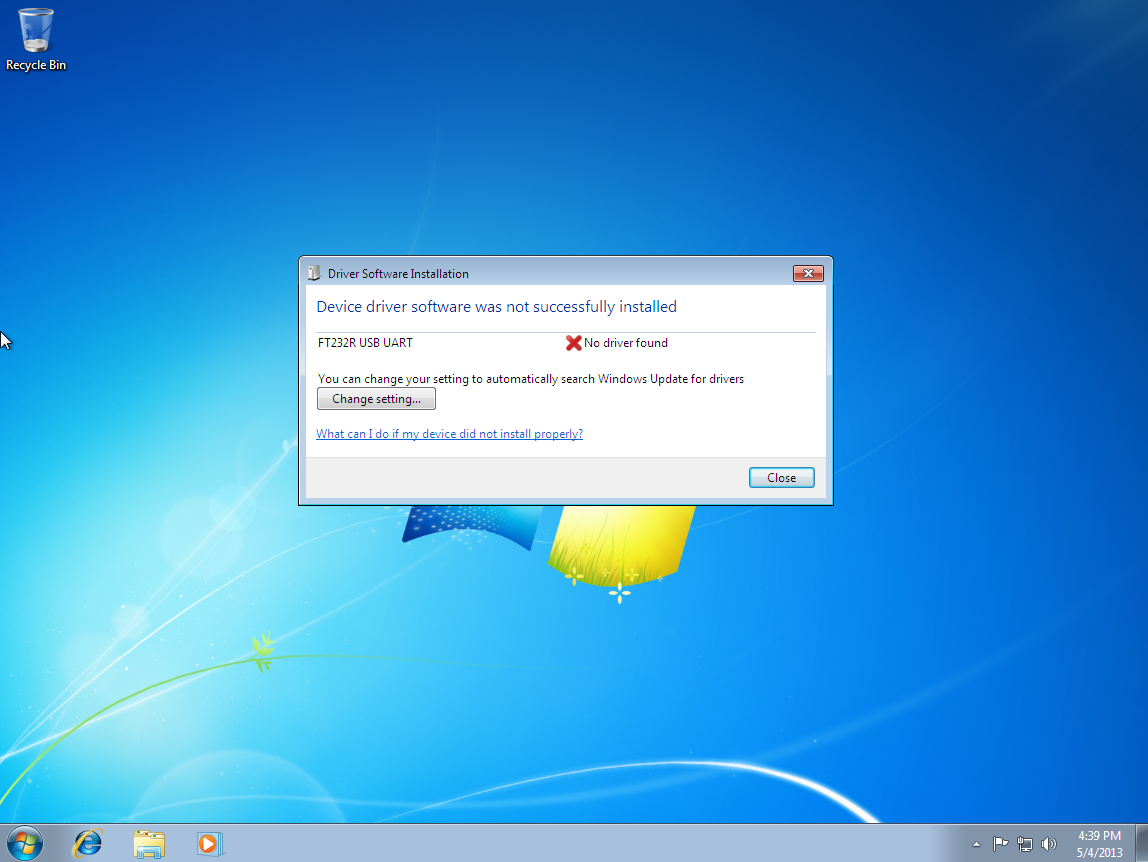Click the not successfully installed heading

click(496, 306)
